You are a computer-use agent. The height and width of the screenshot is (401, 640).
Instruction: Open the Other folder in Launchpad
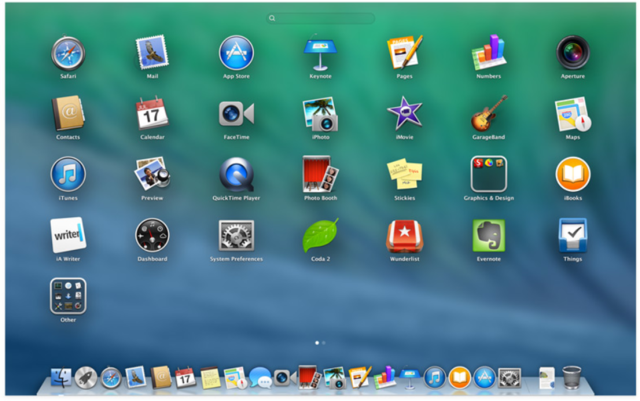click(x=68, y=296)
